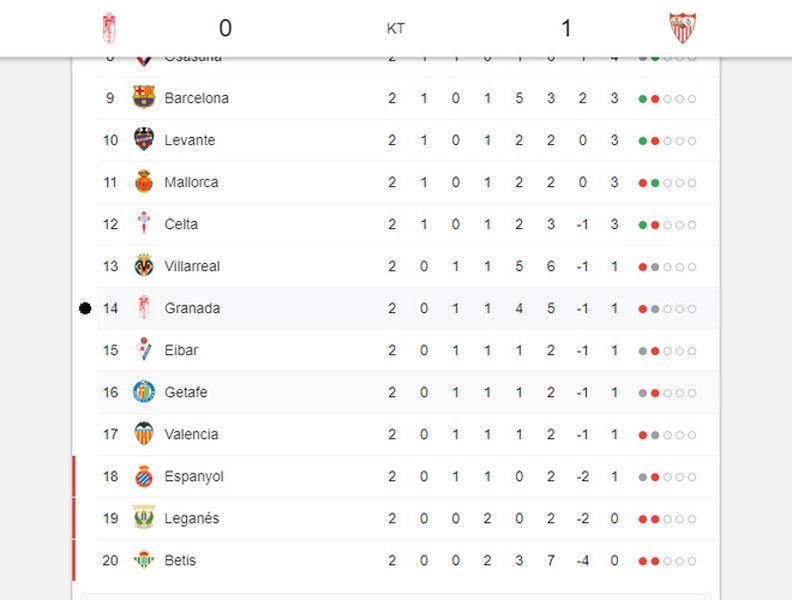
Task: Click the Villarreal club crest
Action: pos(143,266)
